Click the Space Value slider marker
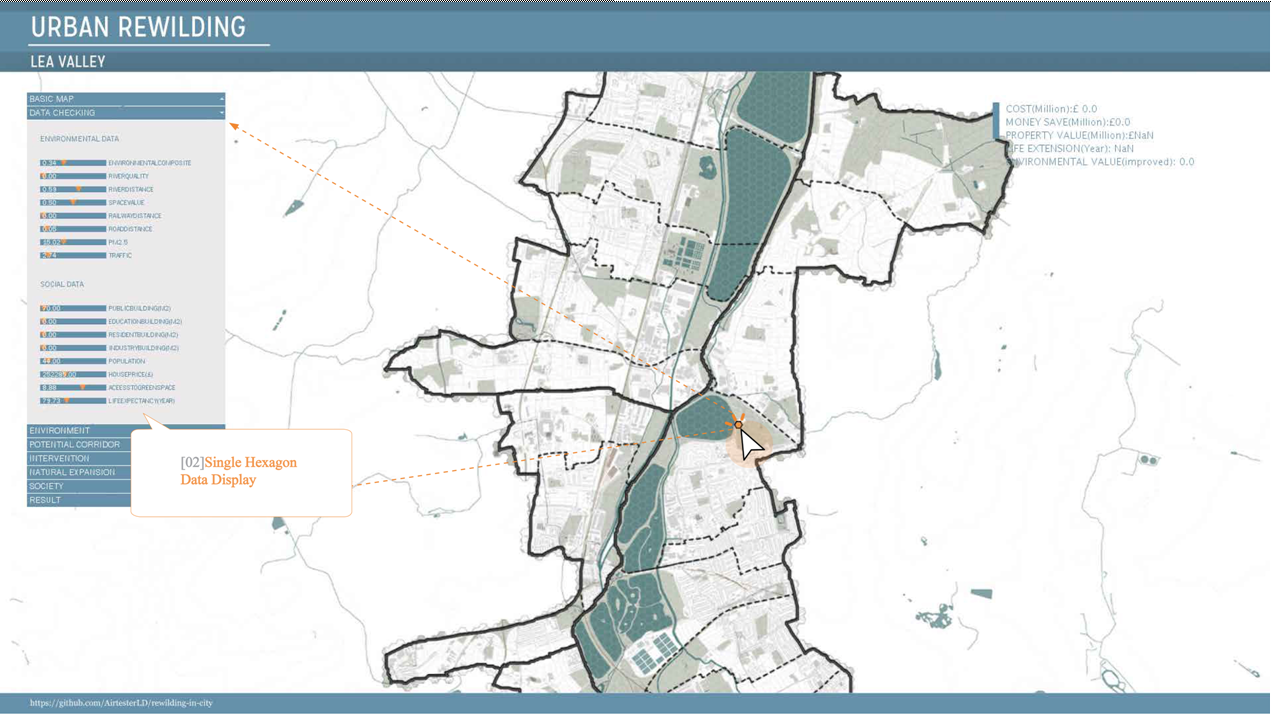1271x715 pixels. (x=72, y=203)
